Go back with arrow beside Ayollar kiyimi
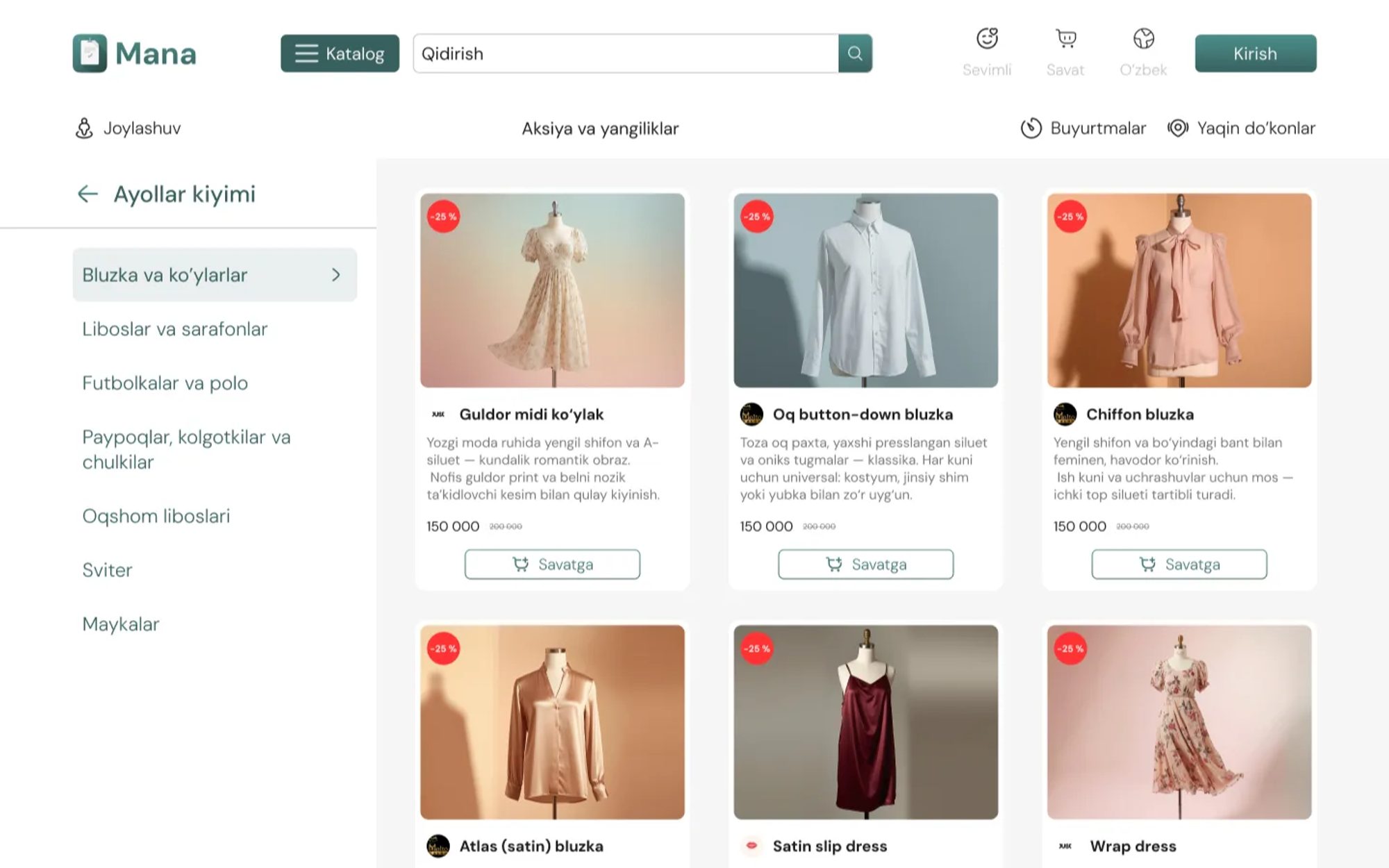Image resolution: width=1389 pixels, height=868 pixels. pyautogui.click(x=88, y=194)
